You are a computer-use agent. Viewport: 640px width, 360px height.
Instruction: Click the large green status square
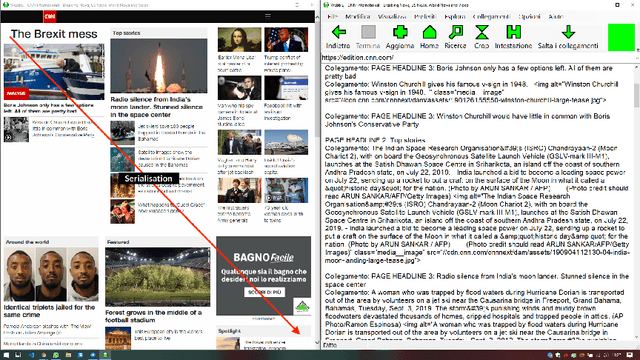621,38
